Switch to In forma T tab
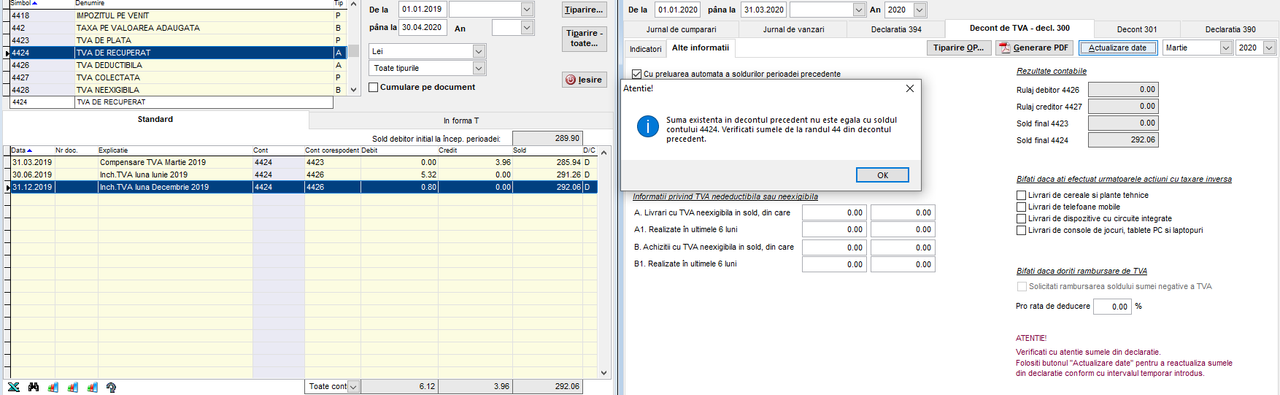The image size is (1280, 395). (460, 120)
